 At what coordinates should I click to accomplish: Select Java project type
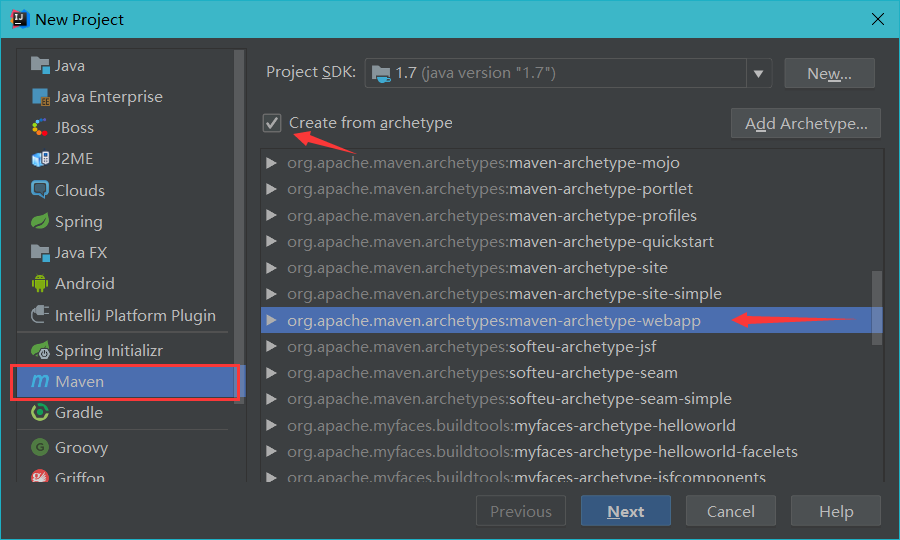(125, 65)
